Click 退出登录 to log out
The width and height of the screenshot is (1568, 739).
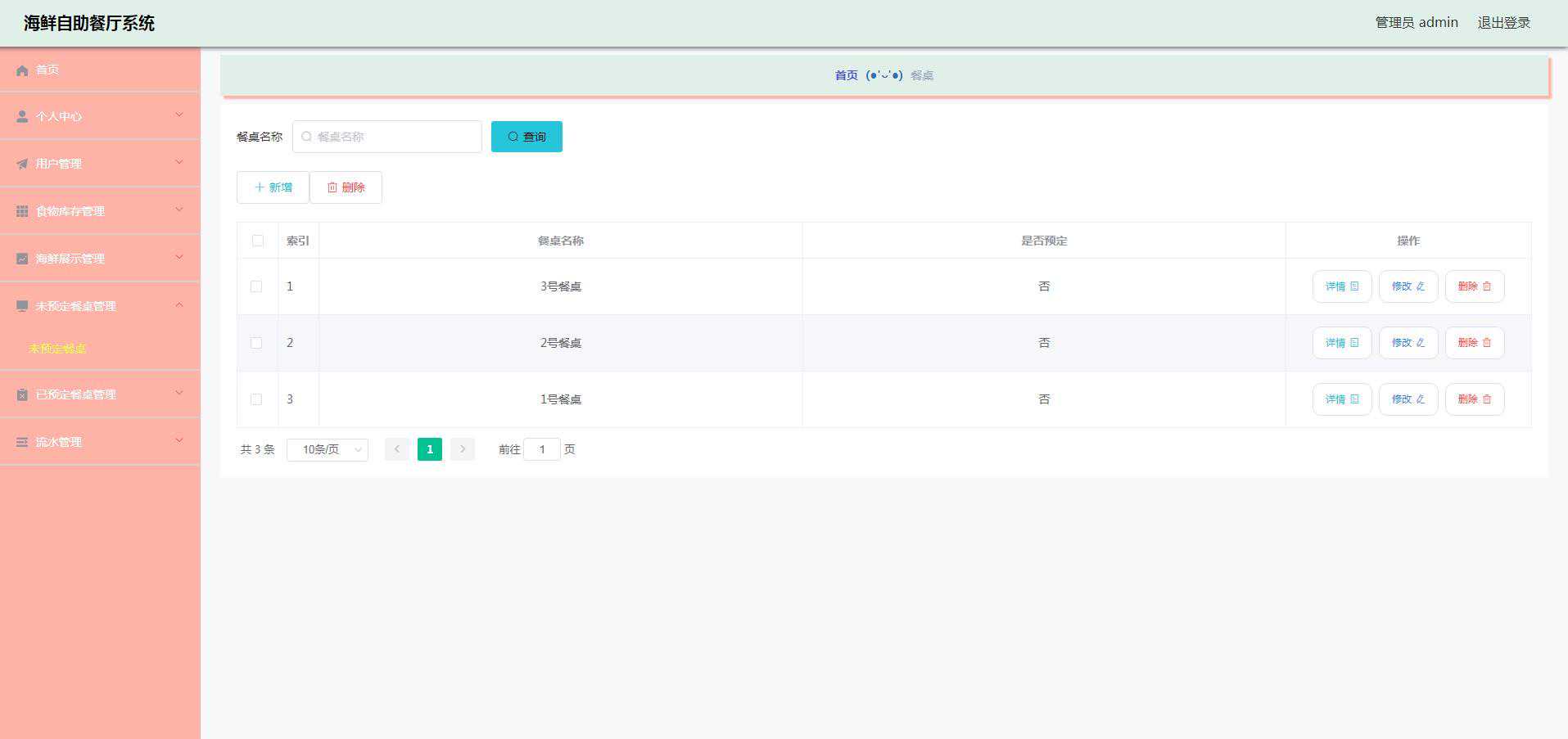coord(1504,23)
